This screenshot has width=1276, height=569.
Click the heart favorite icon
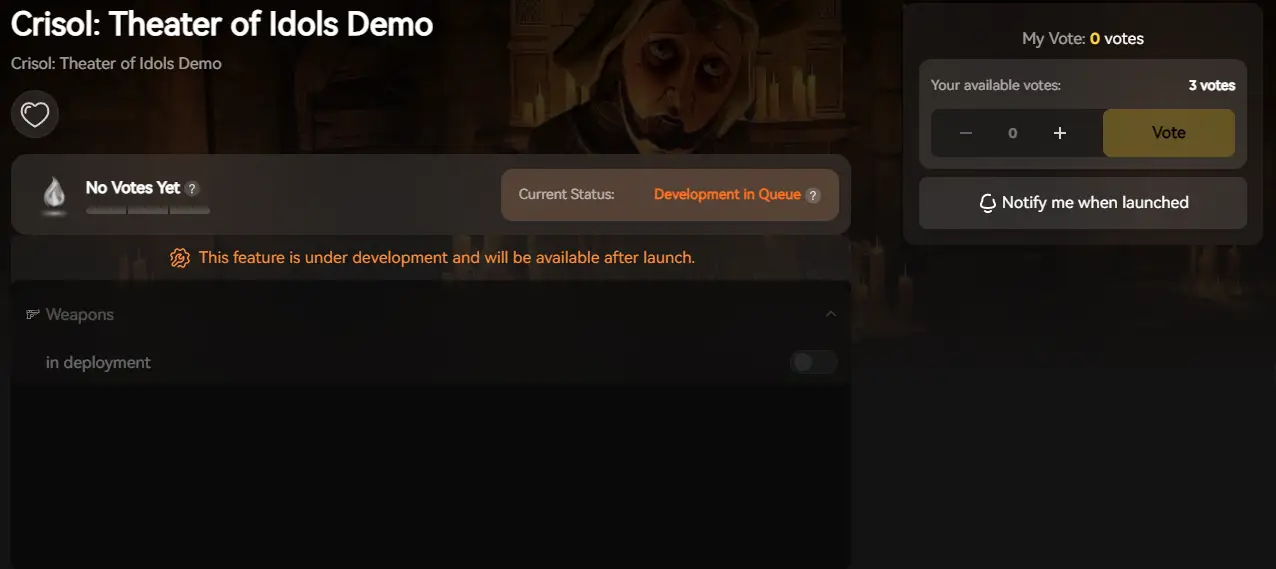pos(35,115)
